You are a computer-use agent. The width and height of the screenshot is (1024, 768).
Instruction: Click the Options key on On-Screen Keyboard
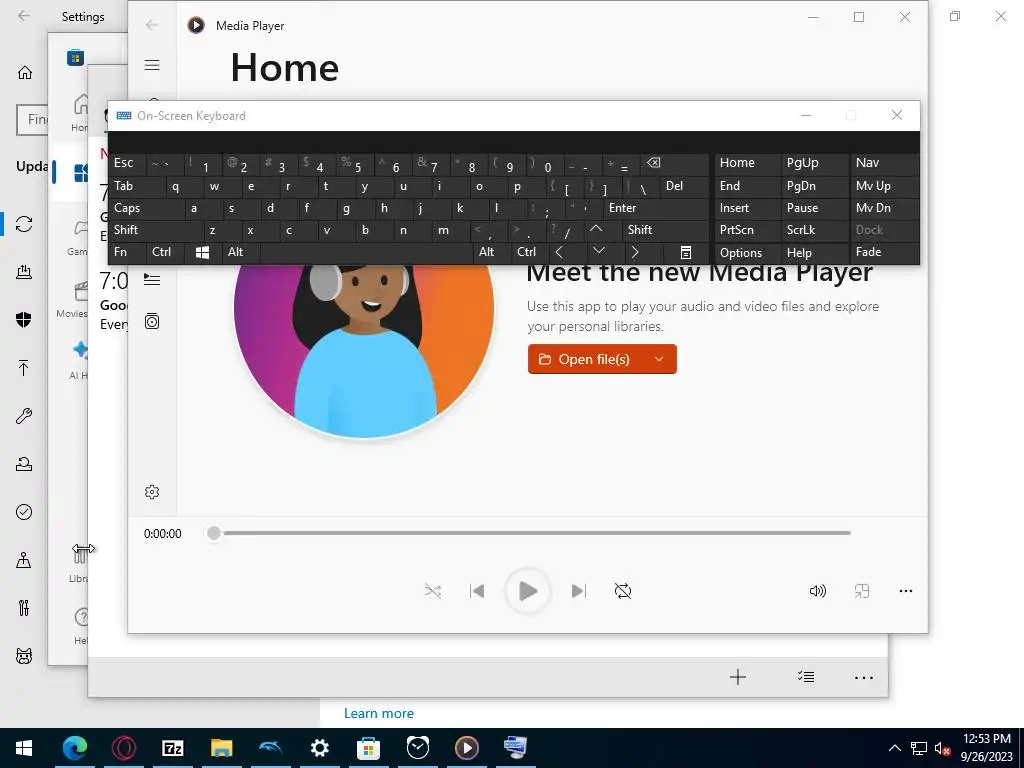click(746, 252)
